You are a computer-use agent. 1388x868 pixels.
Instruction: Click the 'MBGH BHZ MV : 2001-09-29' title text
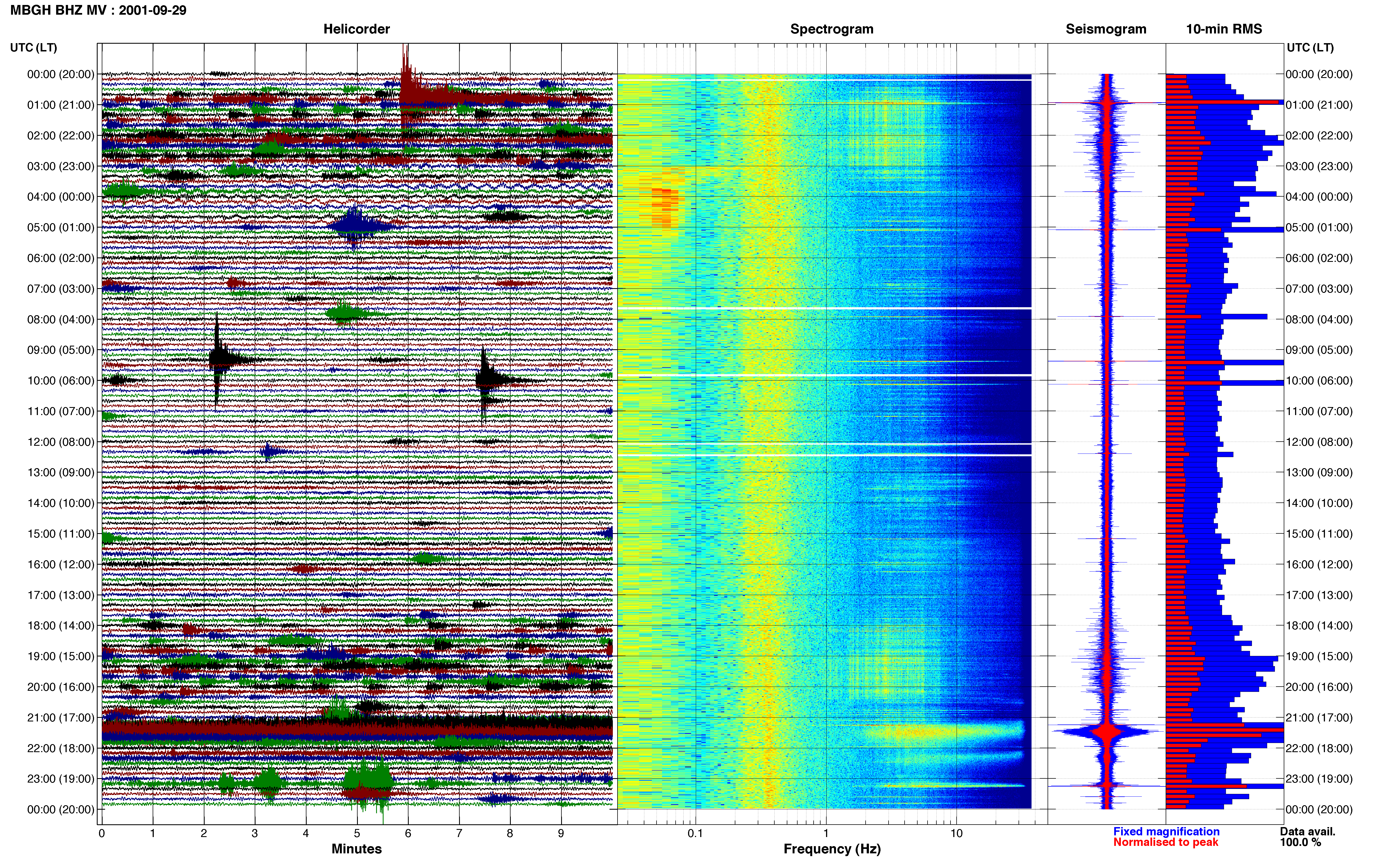pos(98,10)
